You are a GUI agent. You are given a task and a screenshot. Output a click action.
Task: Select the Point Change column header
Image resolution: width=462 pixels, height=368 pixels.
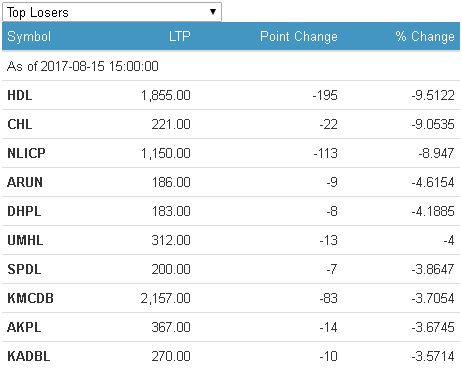pyautogui.click(x=299, y=36)
